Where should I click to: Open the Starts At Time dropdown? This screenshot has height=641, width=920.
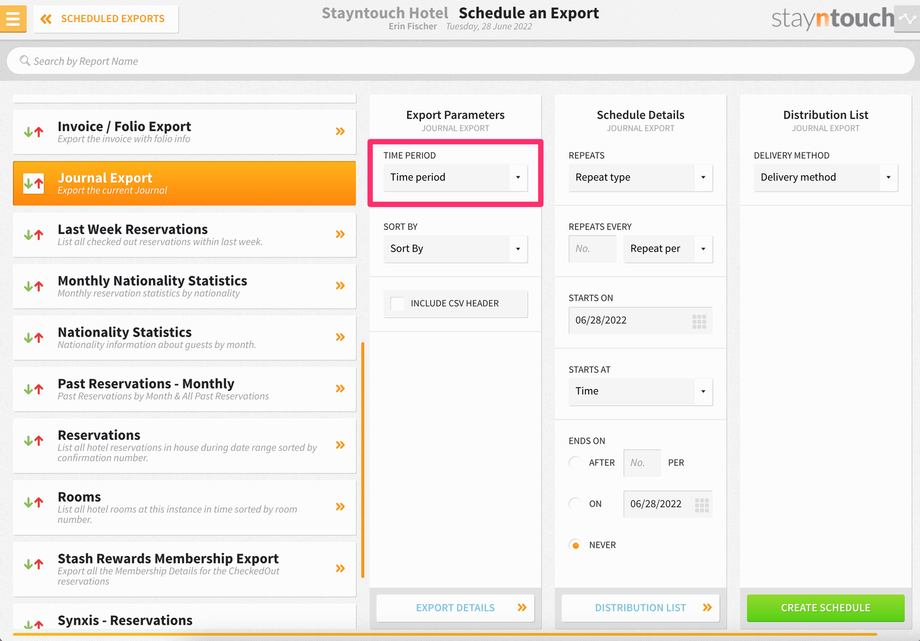(x=641, y=392)
